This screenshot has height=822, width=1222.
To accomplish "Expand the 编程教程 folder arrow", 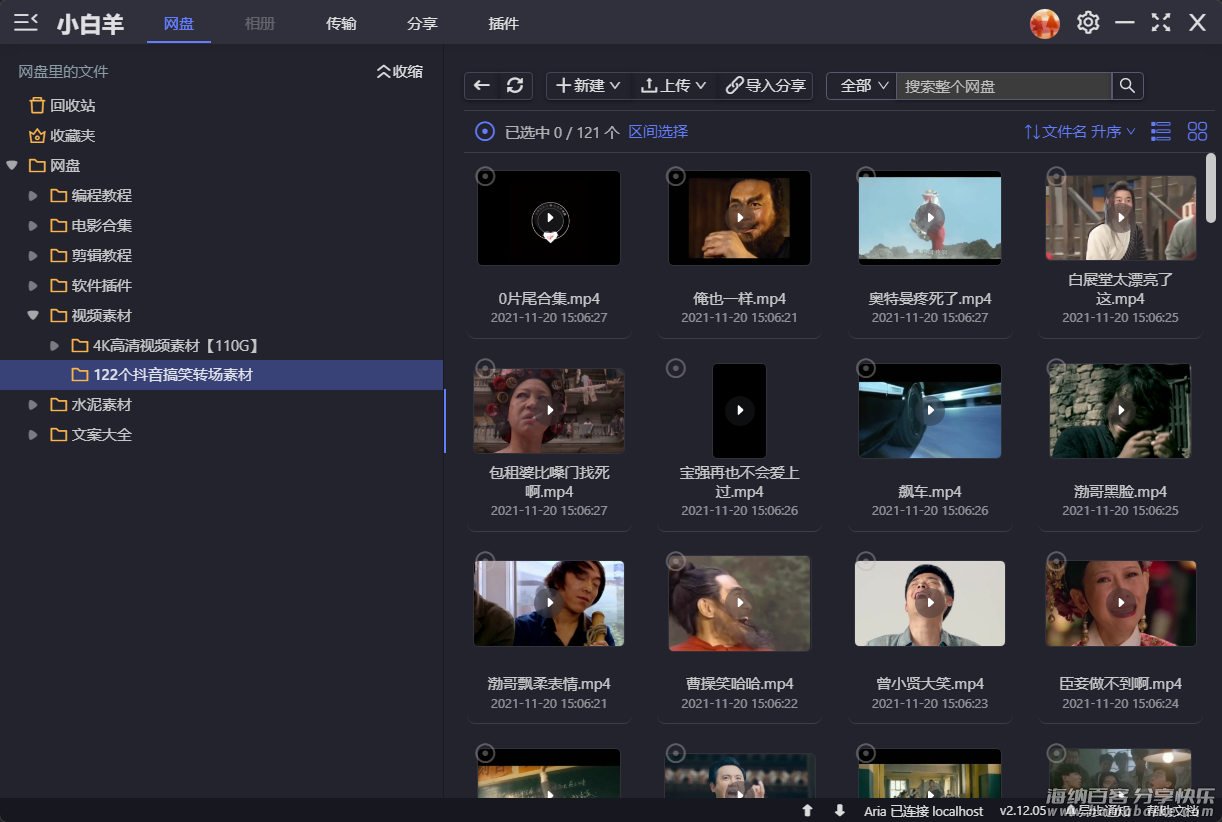I will pos(33,196).
